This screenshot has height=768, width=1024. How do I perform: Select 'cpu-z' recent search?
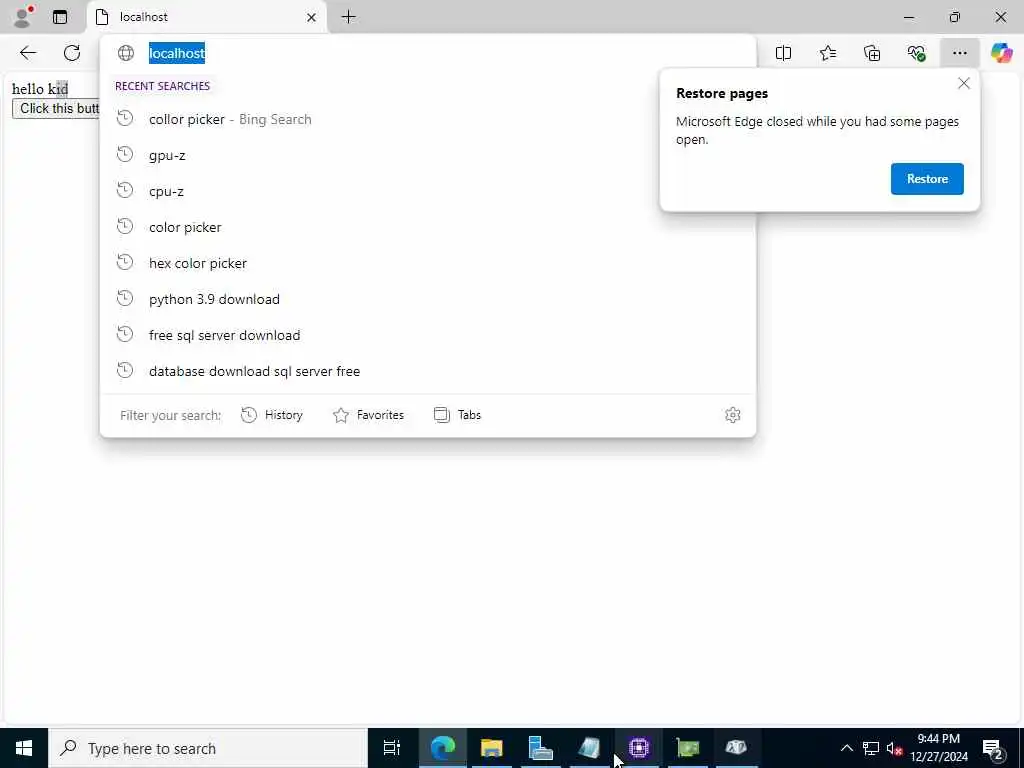coord(428,191)
